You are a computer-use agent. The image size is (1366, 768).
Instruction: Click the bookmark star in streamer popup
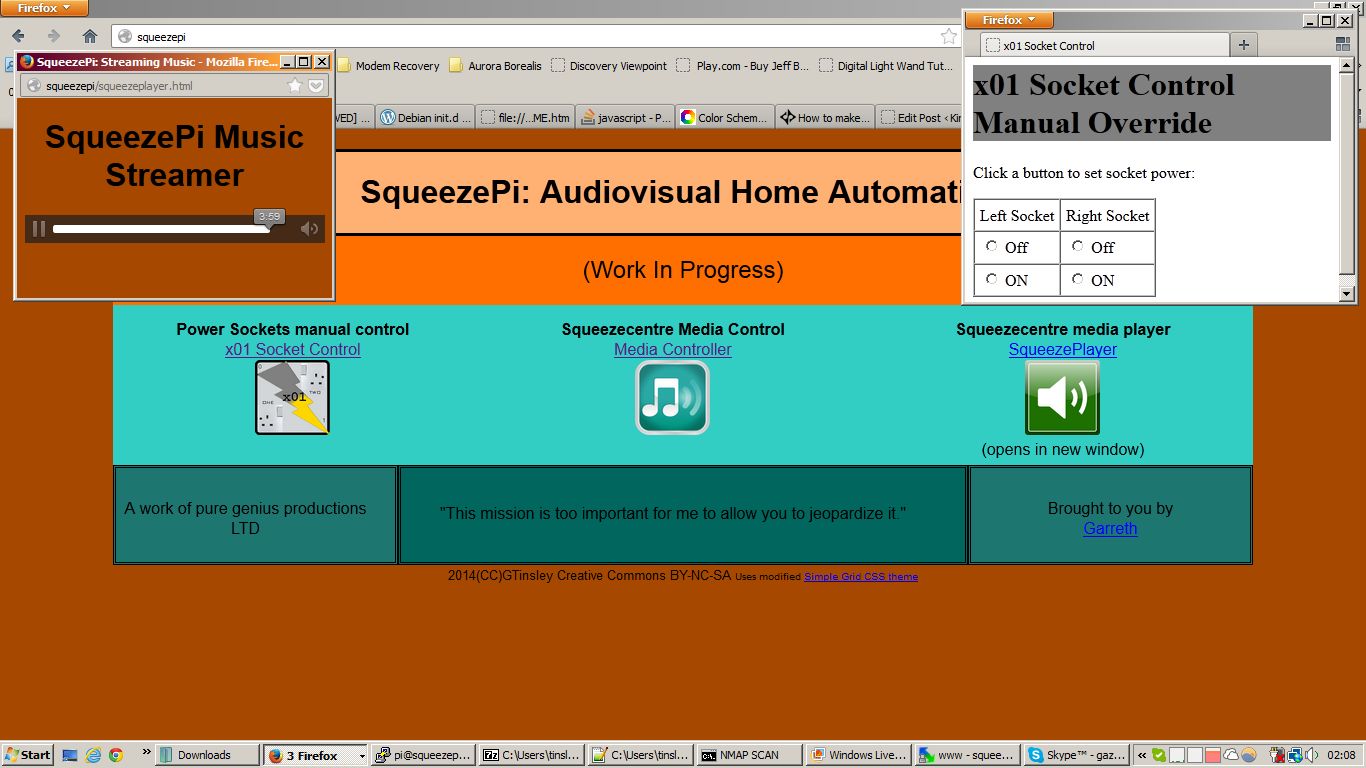pos(294,86)
